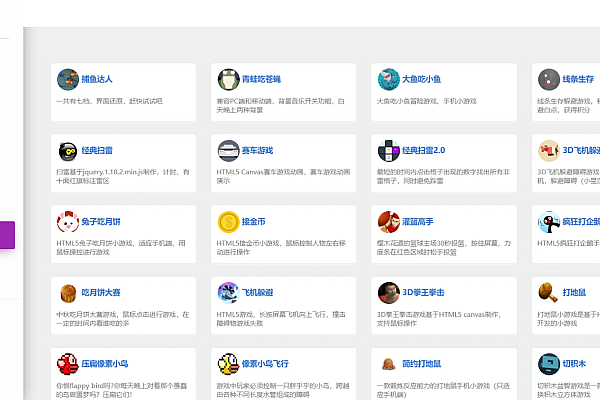Image resolution: width=600 pixels, height=400 pixels.
Task: Open the 吃月饼大赛 title link
Action: point(101,292)
